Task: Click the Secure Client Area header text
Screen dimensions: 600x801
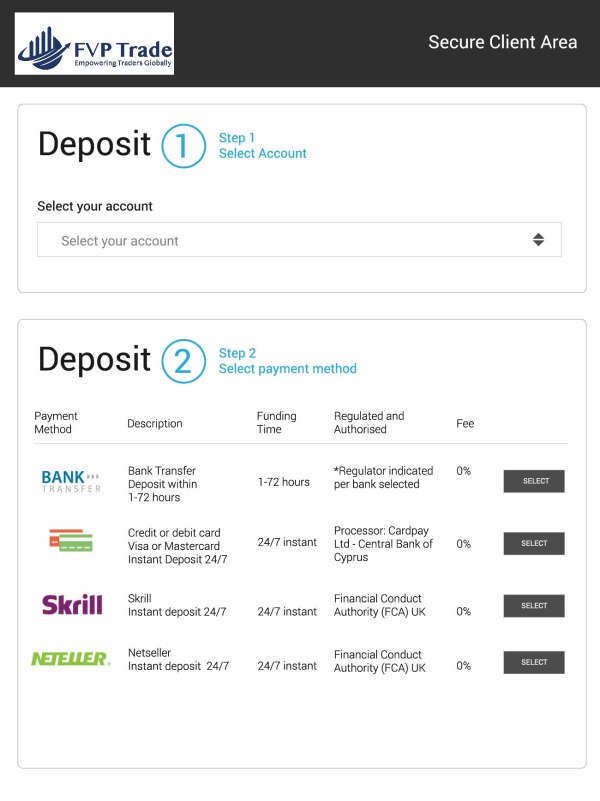Action: (502, 42)
